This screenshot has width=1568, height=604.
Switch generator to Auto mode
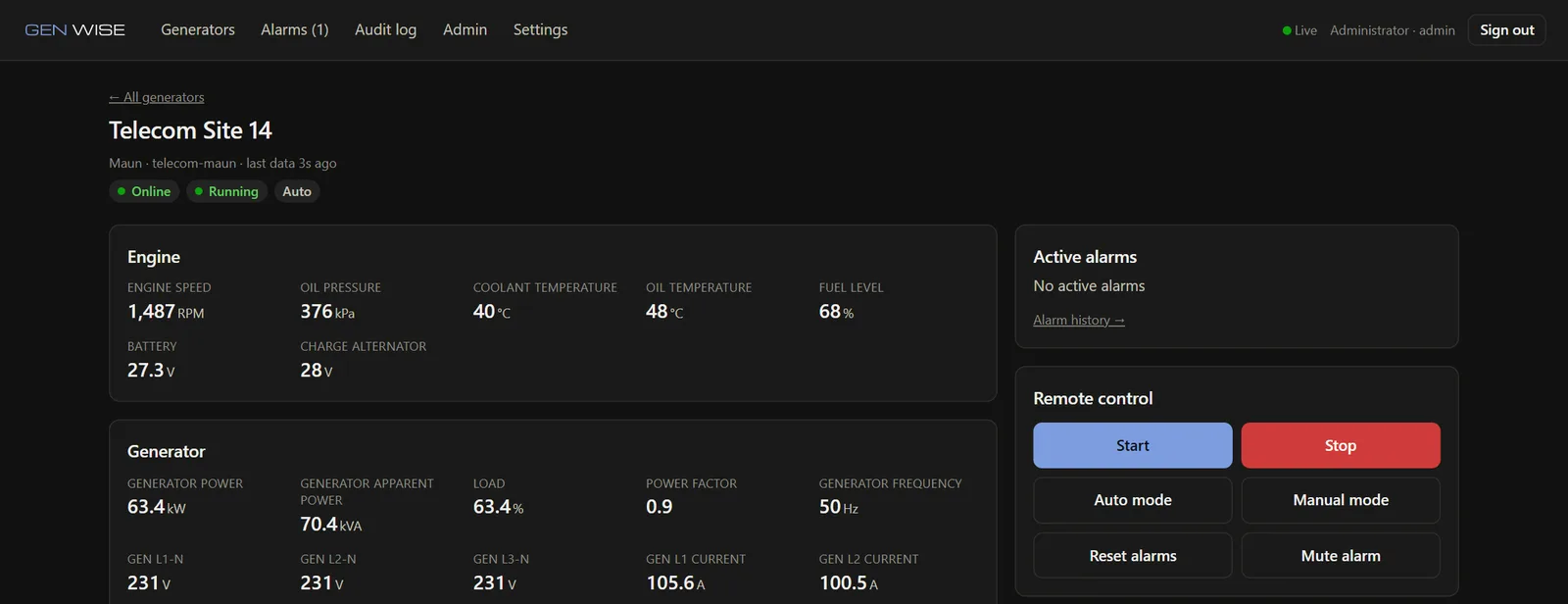[x=1132, y=500]
